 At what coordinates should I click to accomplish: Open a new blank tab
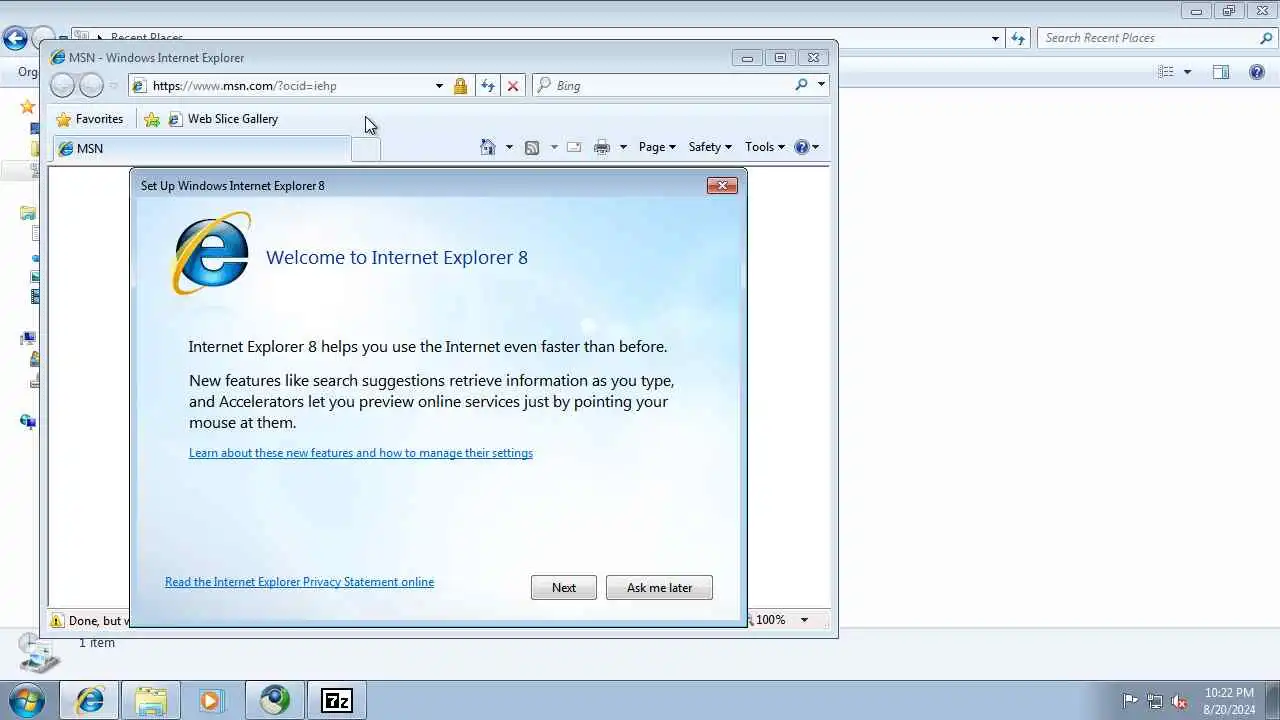(366, 149)
